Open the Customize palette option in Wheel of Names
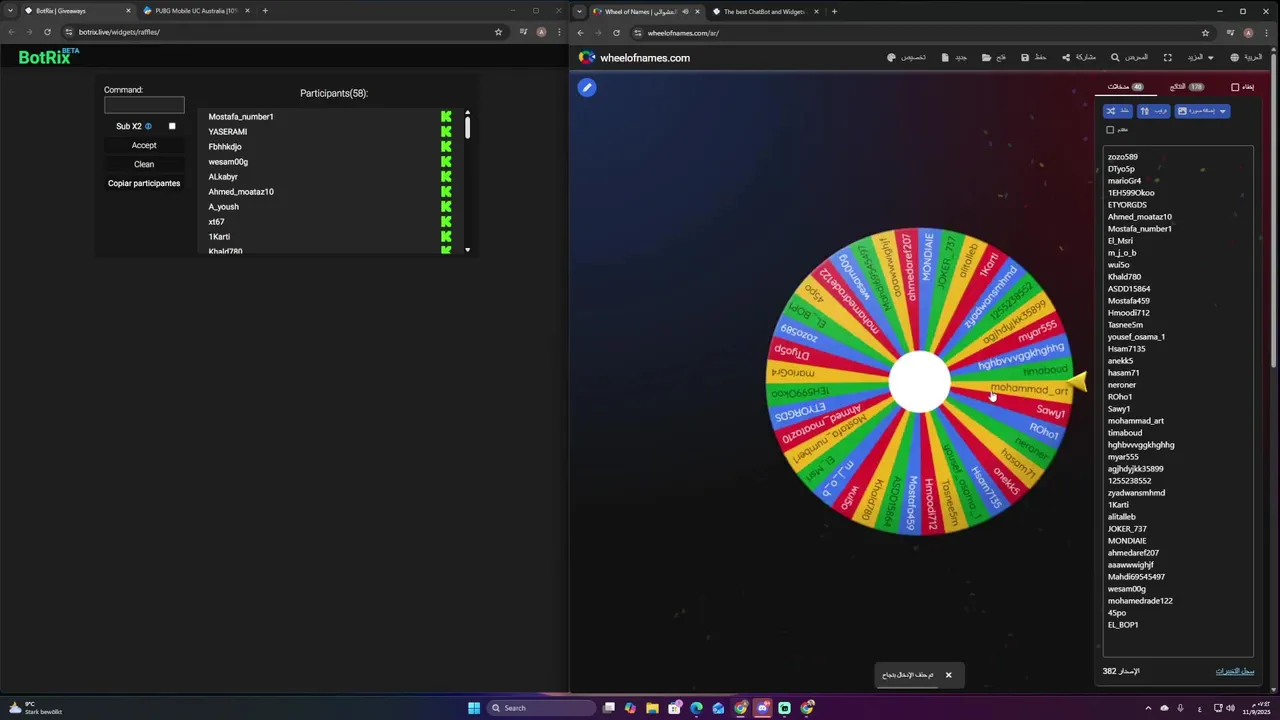 pos(906,58)
